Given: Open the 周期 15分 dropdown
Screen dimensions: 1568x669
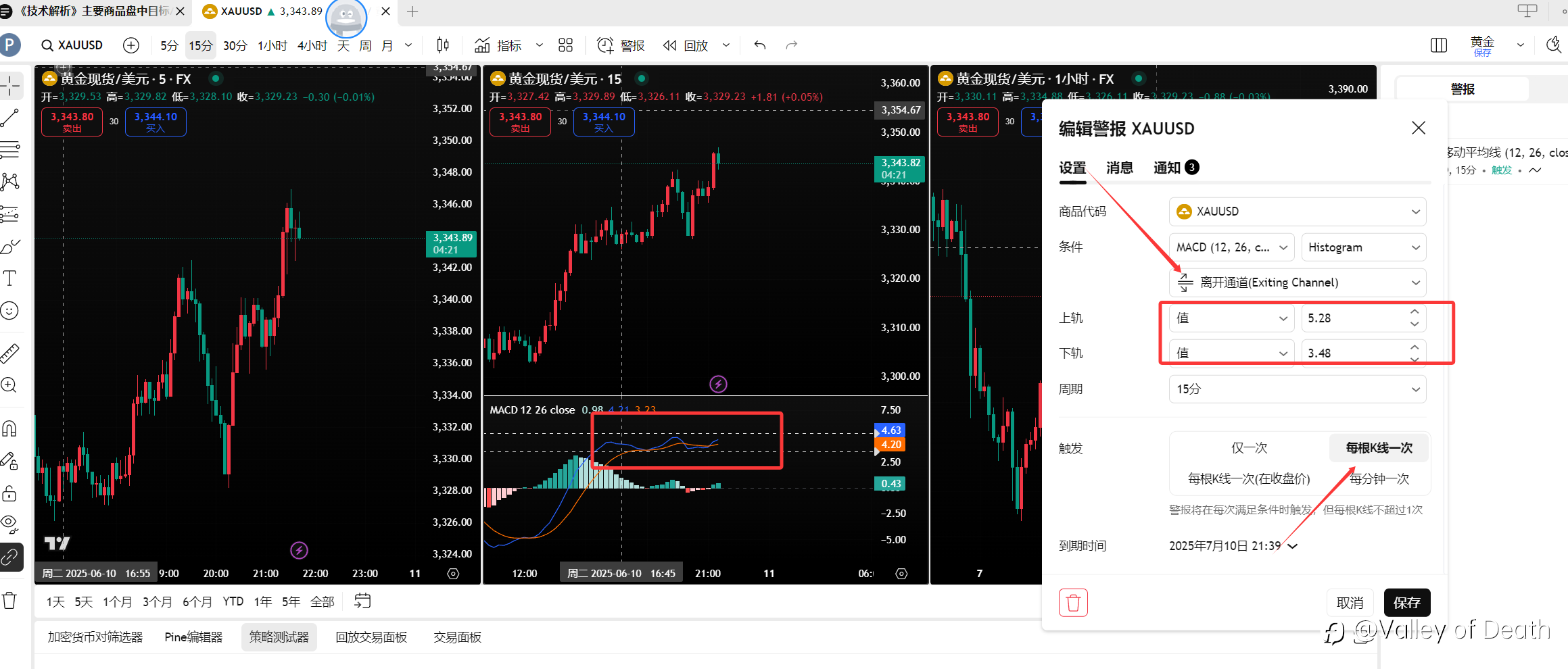Looking at the screenshot, I should pos(1298,389).
